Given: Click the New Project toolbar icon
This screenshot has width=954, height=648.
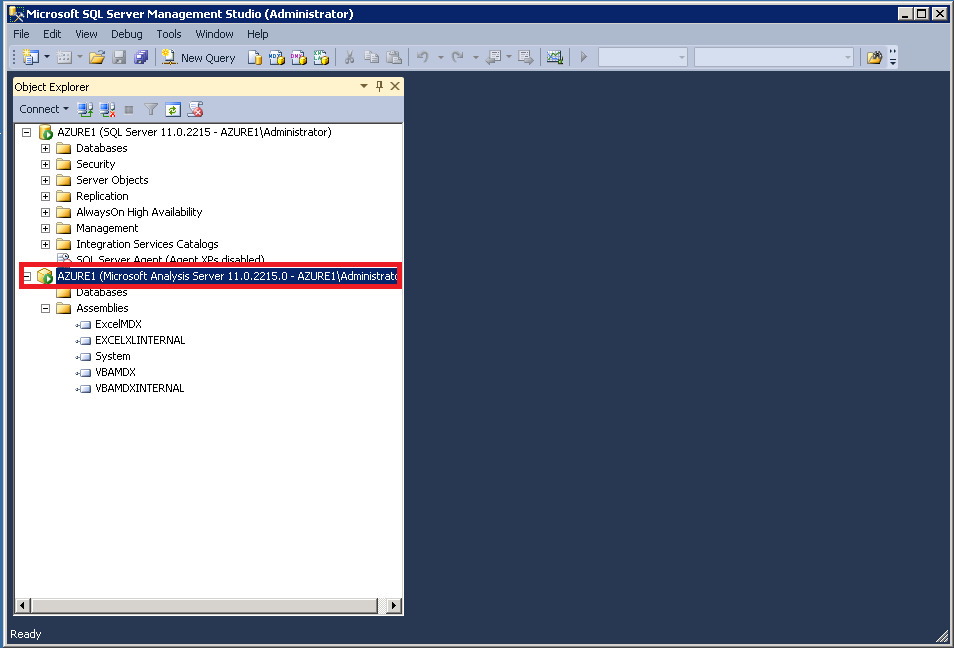Looking at the screenshot, I should (30, 57).
